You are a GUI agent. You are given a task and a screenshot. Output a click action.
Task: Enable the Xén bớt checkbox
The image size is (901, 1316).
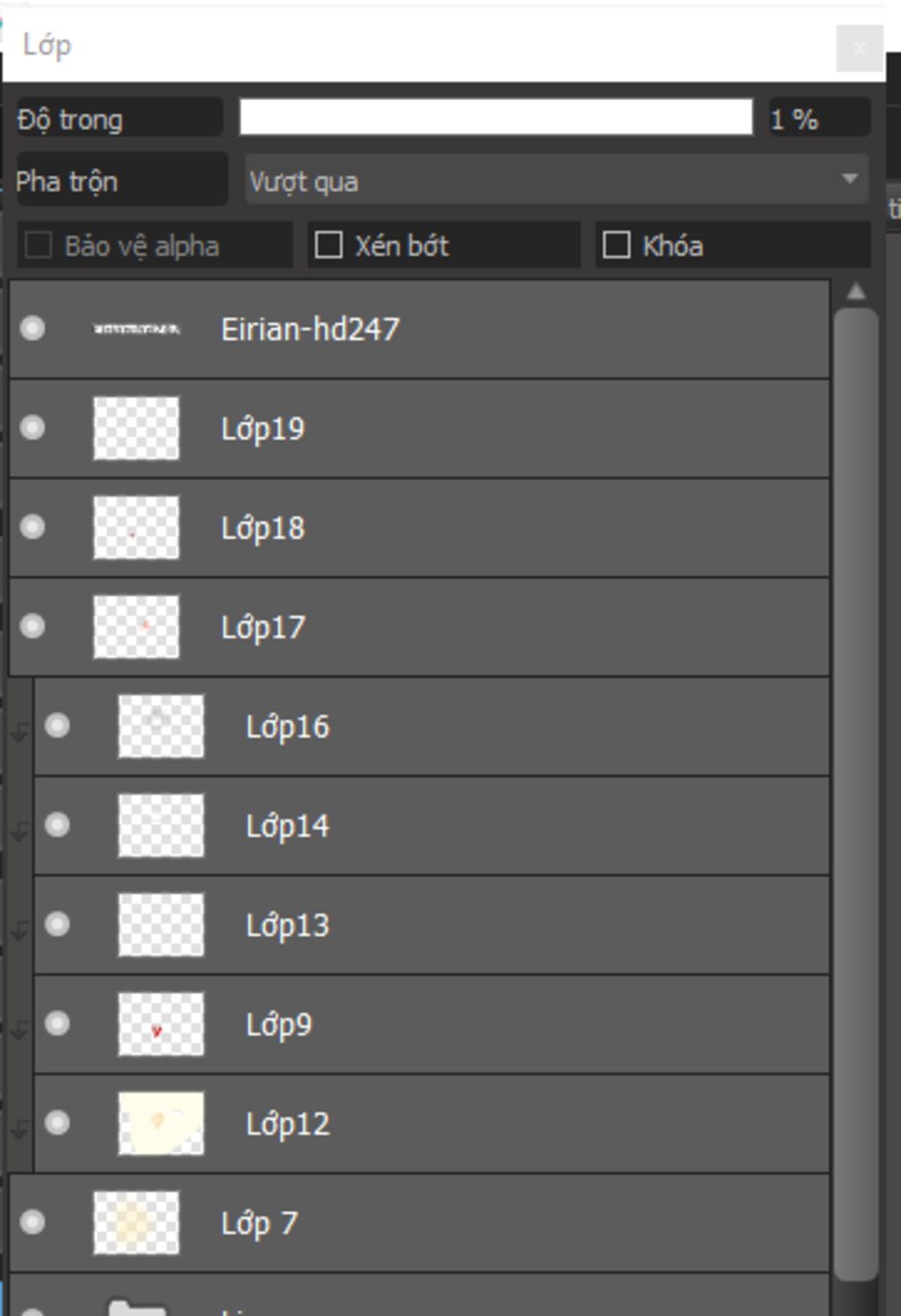[329, 245]
